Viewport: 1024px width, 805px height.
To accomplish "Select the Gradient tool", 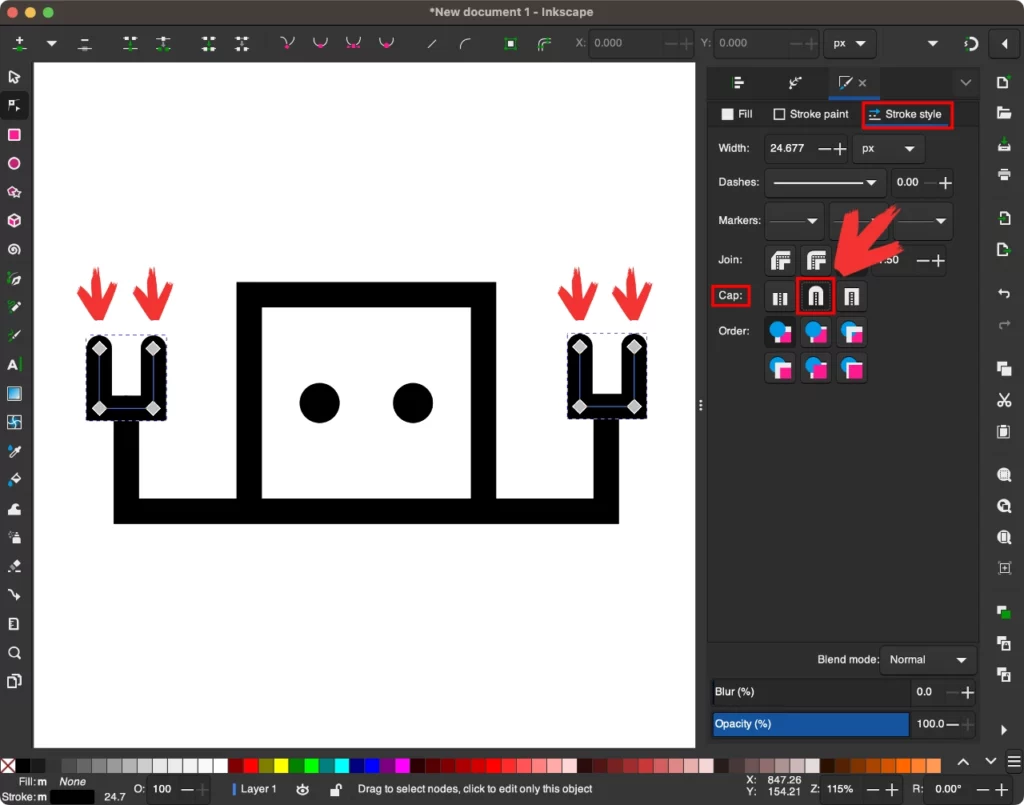I will [14, 393].
